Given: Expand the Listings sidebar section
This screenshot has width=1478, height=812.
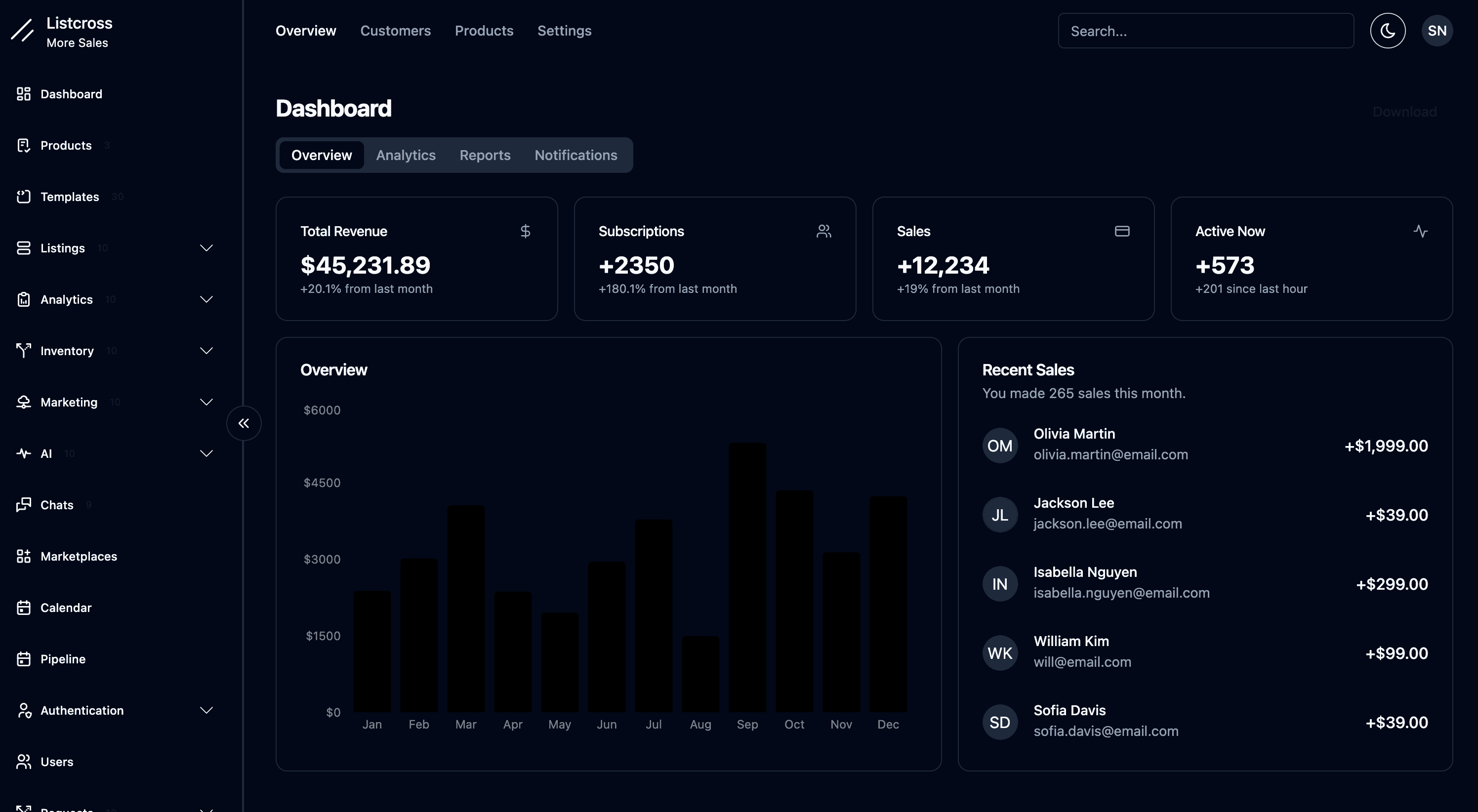Looking at the screenshot, I should click(x=206, y=248).
